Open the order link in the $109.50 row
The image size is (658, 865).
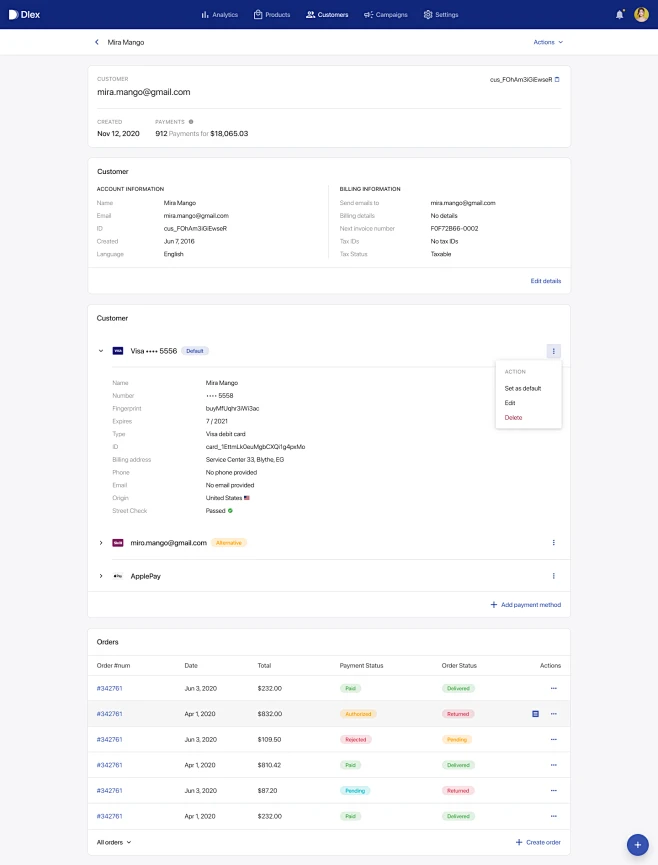(x=109, y=739)
